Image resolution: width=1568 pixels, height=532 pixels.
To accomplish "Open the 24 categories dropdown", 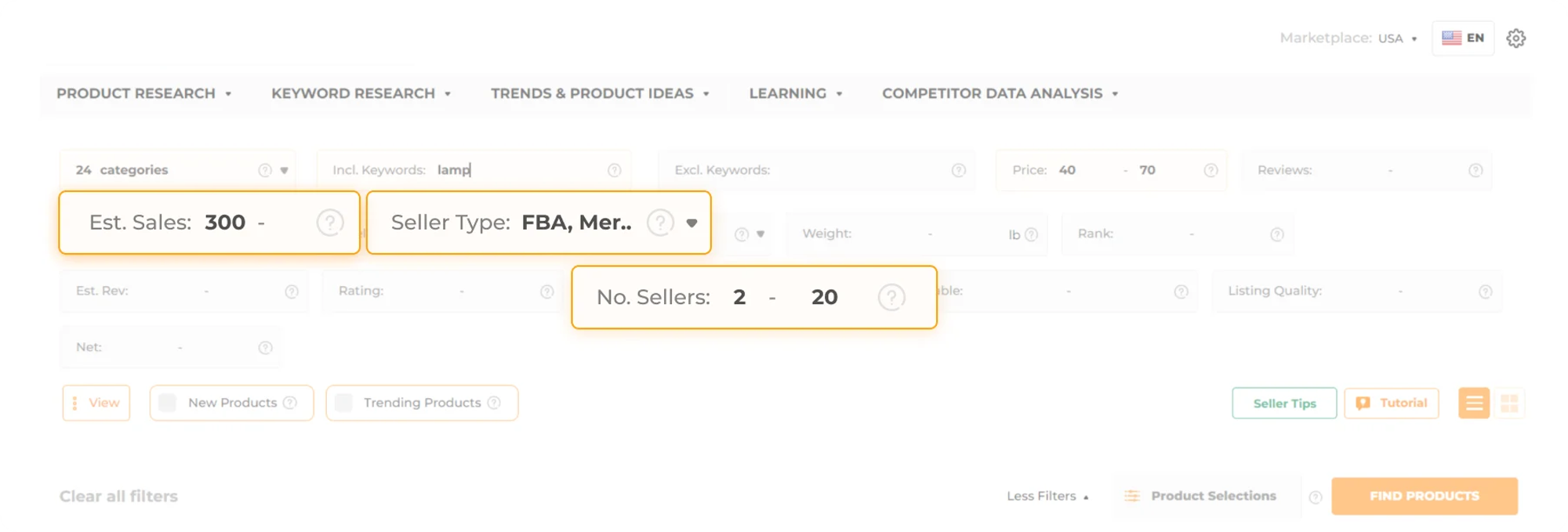I will (284, 170).
